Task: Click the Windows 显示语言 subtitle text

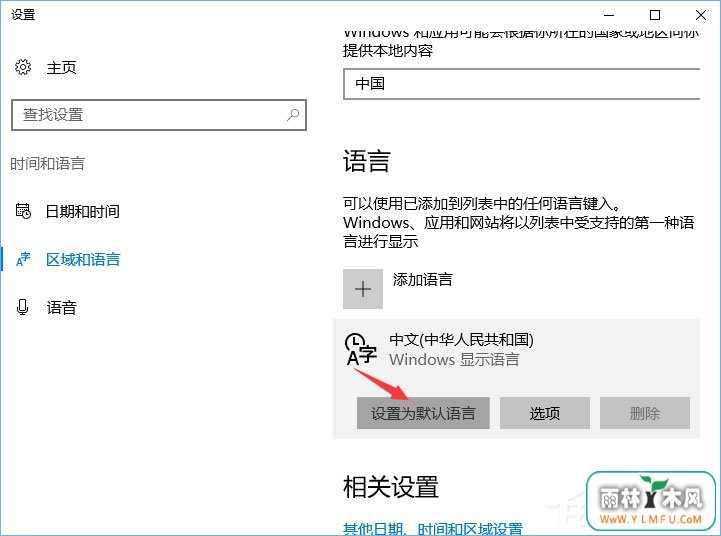Action: [x=454, y=359]
